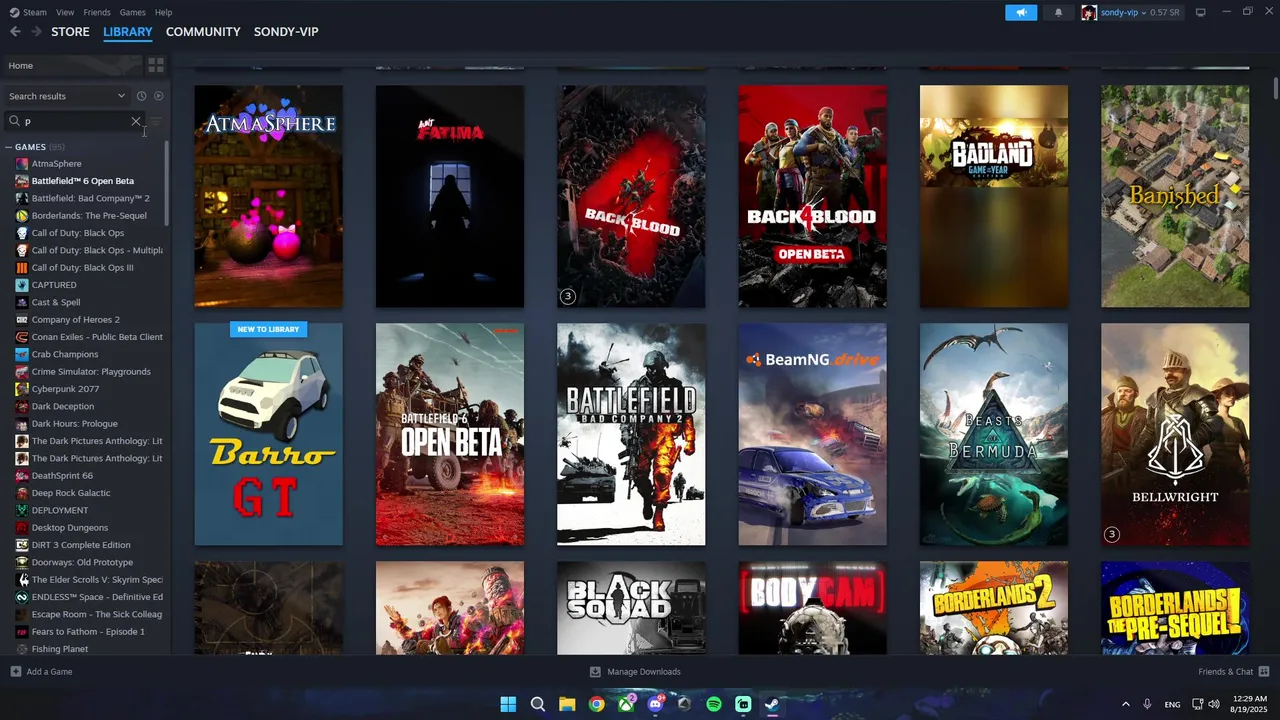Open advanced filter options icon
The height and width of the screenshot is (720, 1280).
(x=156, y=121)
